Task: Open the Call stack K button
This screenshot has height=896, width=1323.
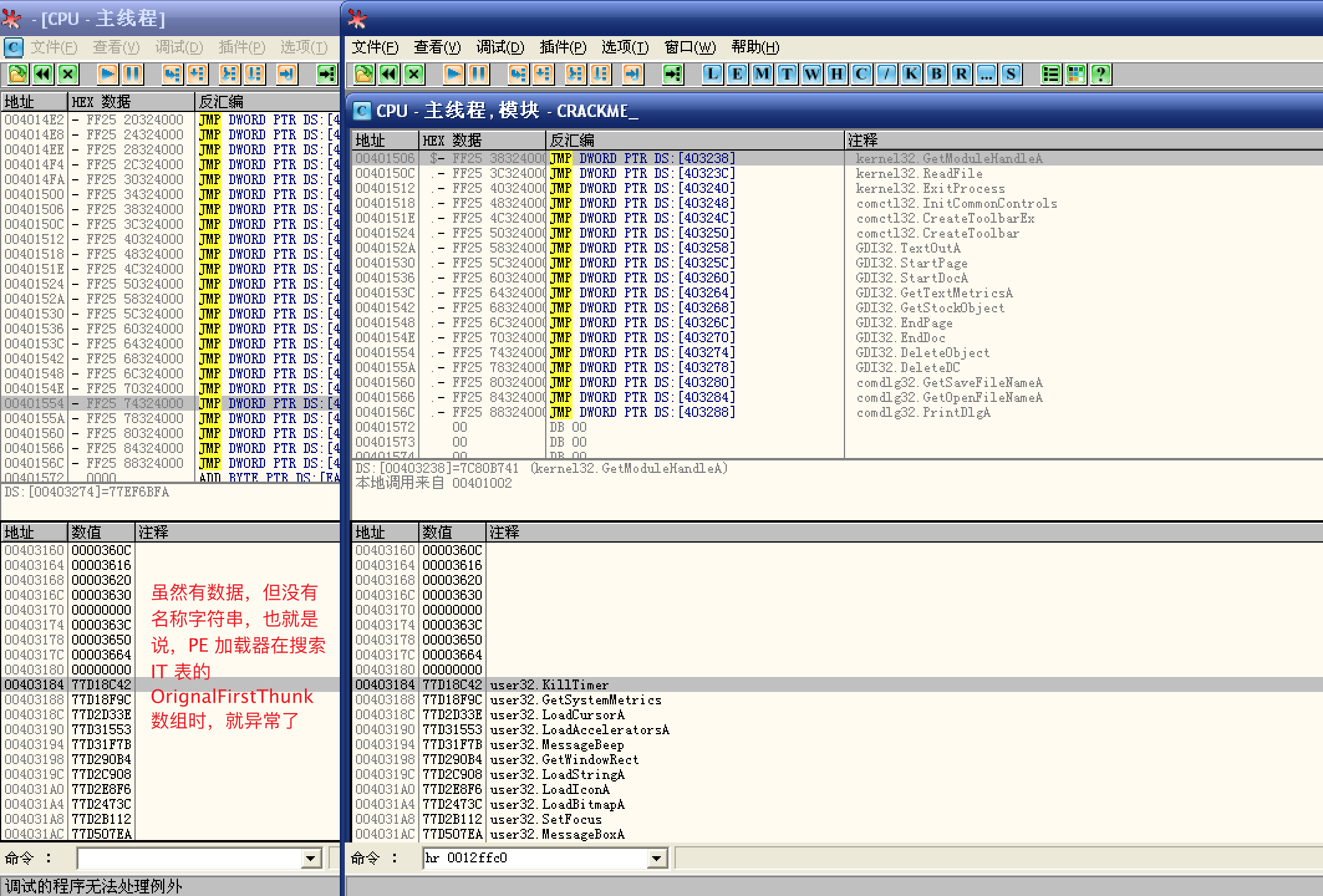Action: click(912, 75)
